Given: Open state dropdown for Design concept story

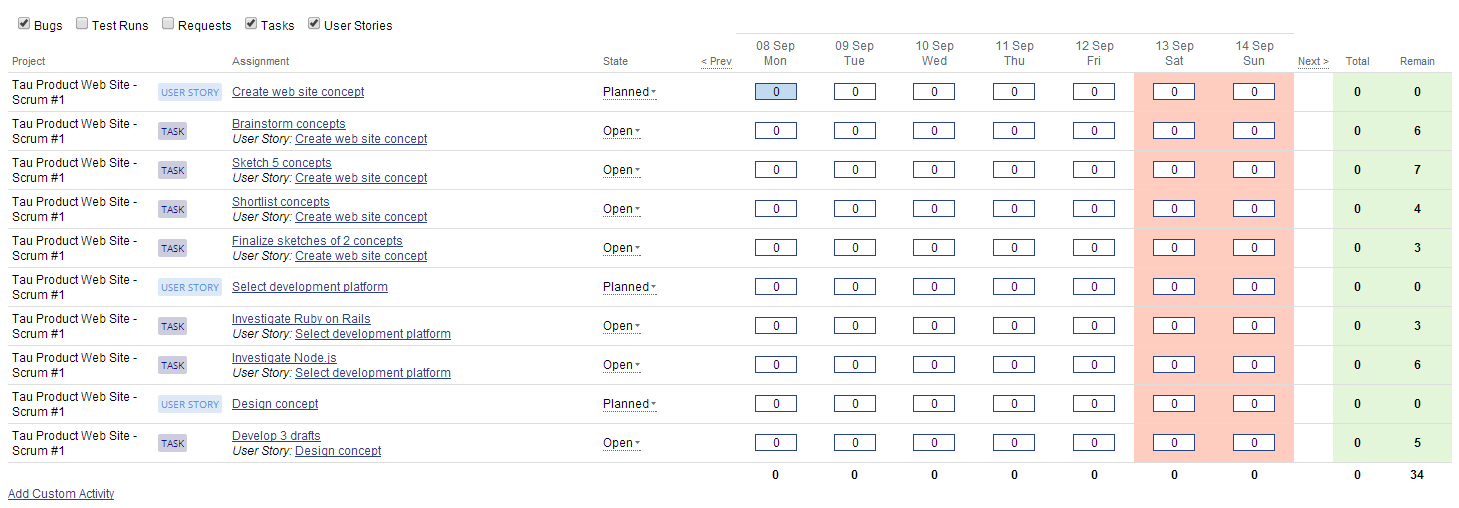Looking at the screenshot, I should pyautogui.click(x=629, y=404).
